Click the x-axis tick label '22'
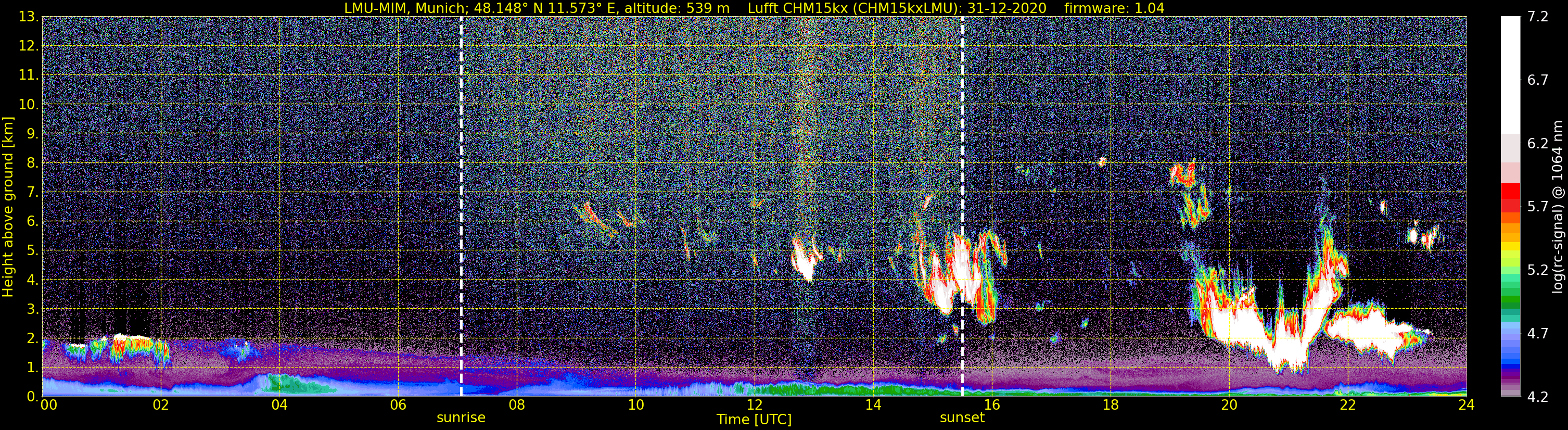This screenshot has width=1568, height=430. tap(1348, 405)
